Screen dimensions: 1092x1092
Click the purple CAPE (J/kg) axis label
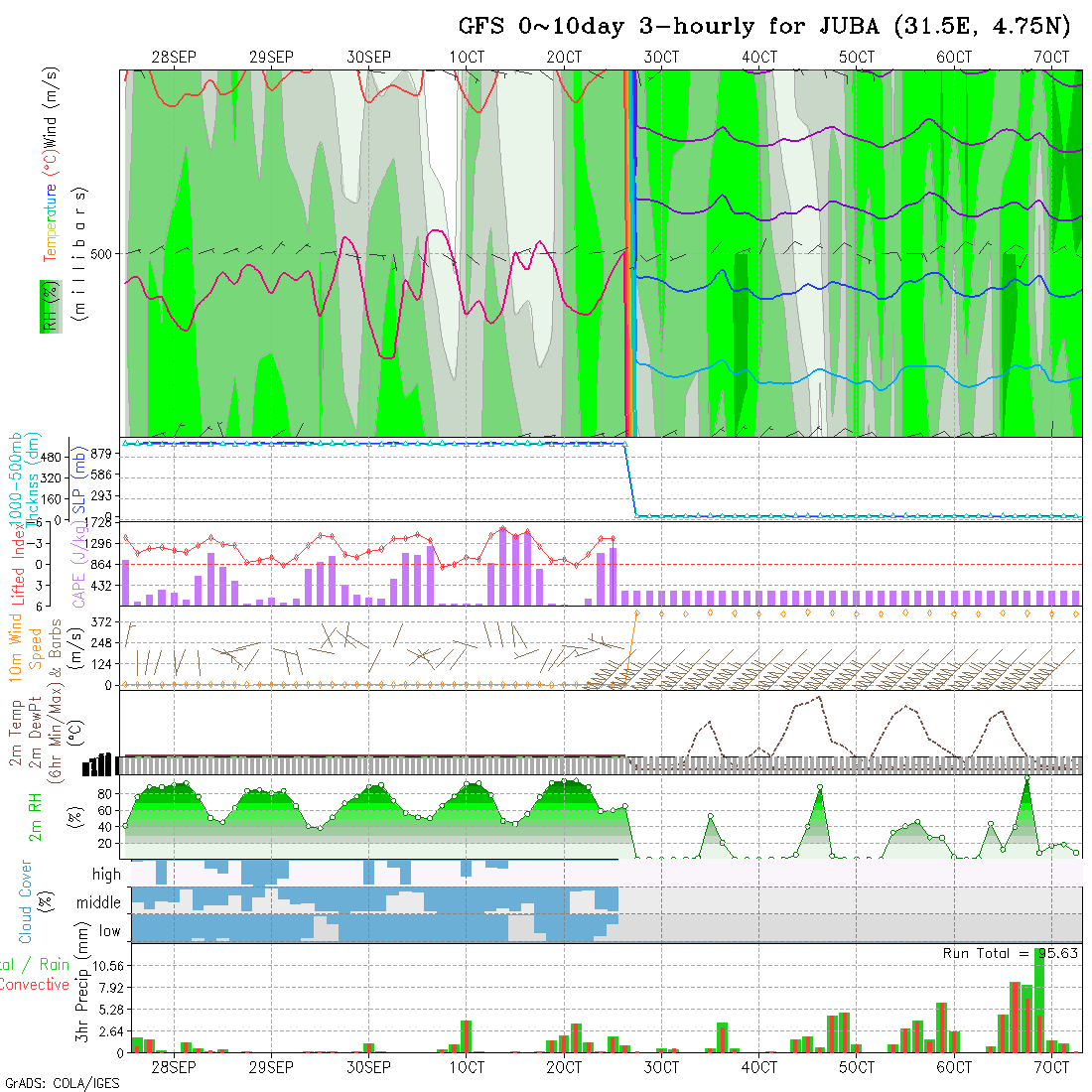[x=77, y=565]
